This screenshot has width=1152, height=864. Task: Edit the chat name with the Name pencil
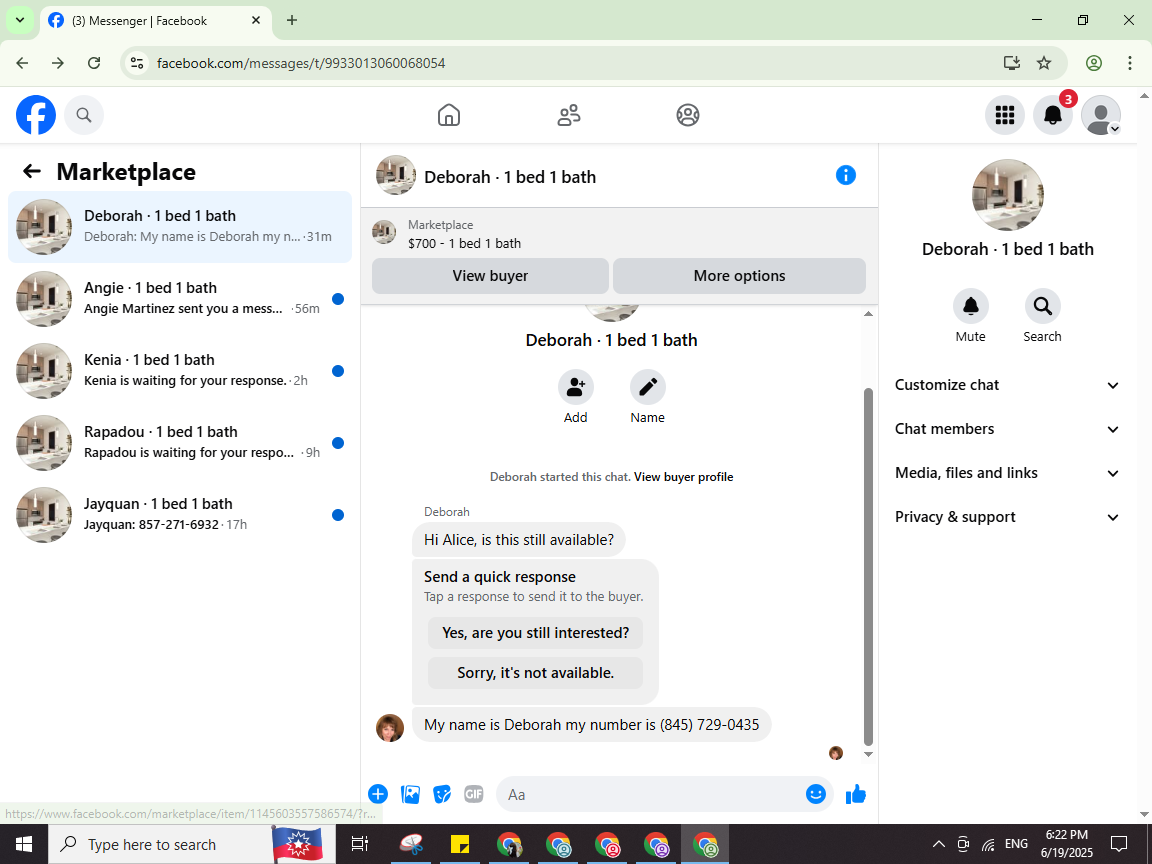click(x=647, y=387)
